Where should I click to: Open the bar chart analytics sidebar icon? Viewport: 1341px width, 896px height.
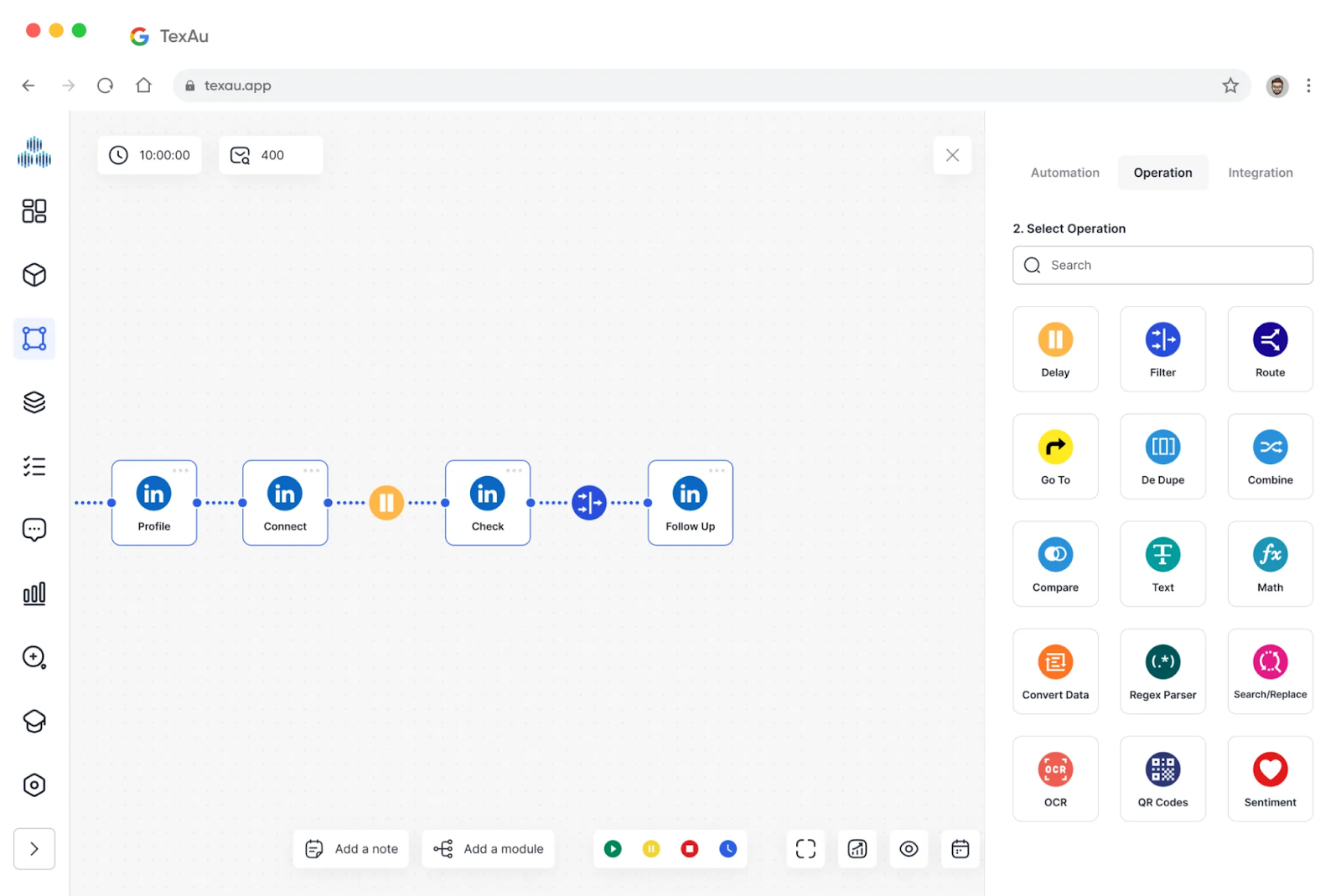[x=34, y=593]
